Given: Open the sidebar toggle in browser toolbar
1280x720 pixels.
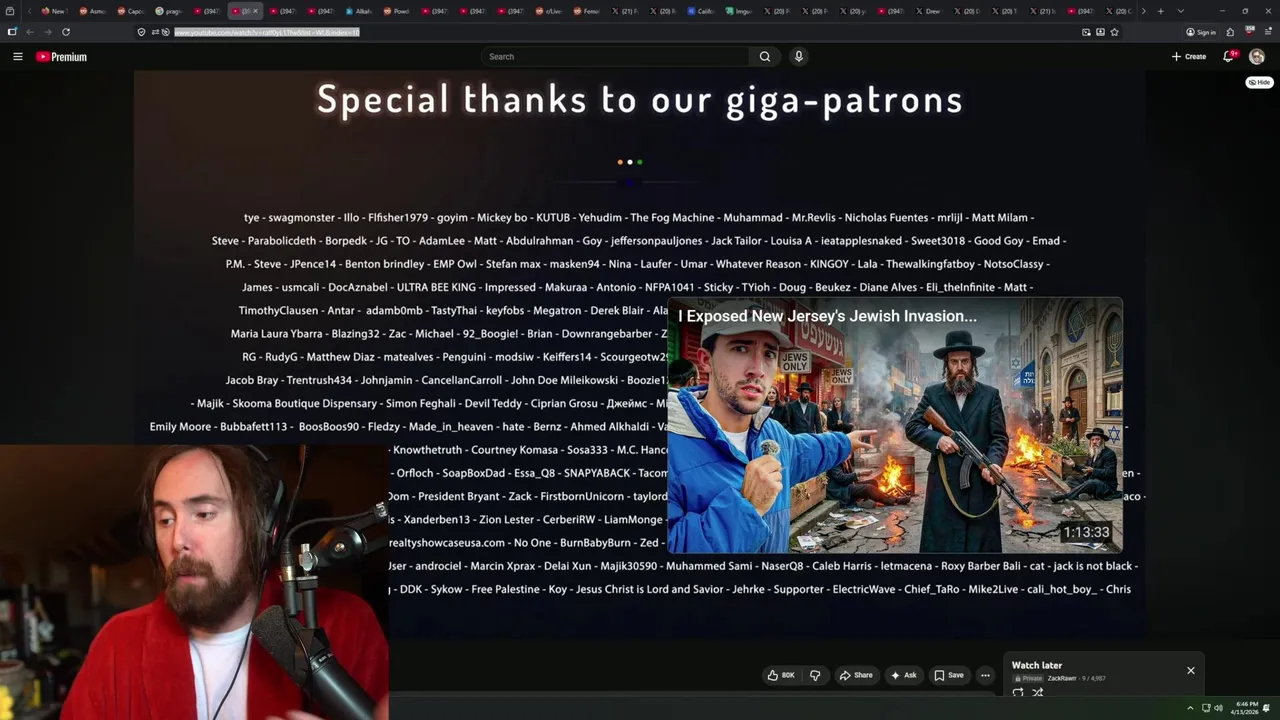Looking at the screenshot, I should click(x=12, y=32).
